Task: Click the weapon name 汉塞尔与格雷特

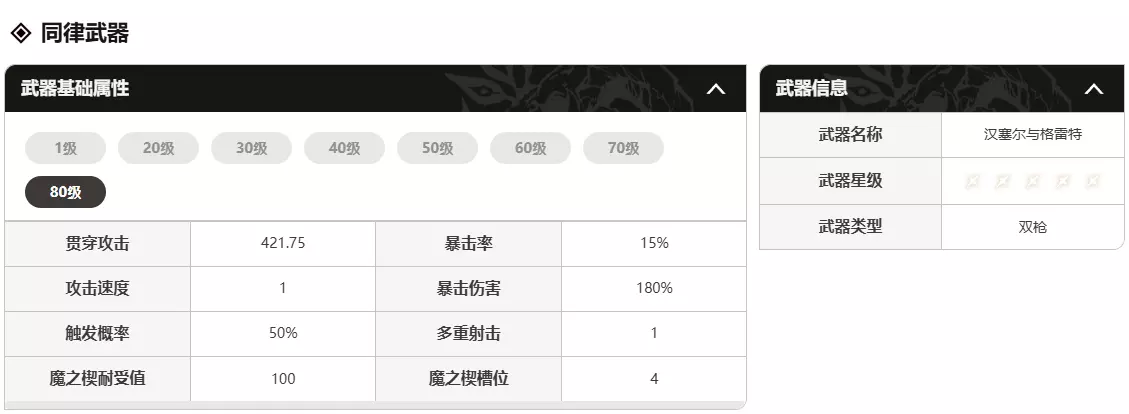Action: [x=1032, y=135]
